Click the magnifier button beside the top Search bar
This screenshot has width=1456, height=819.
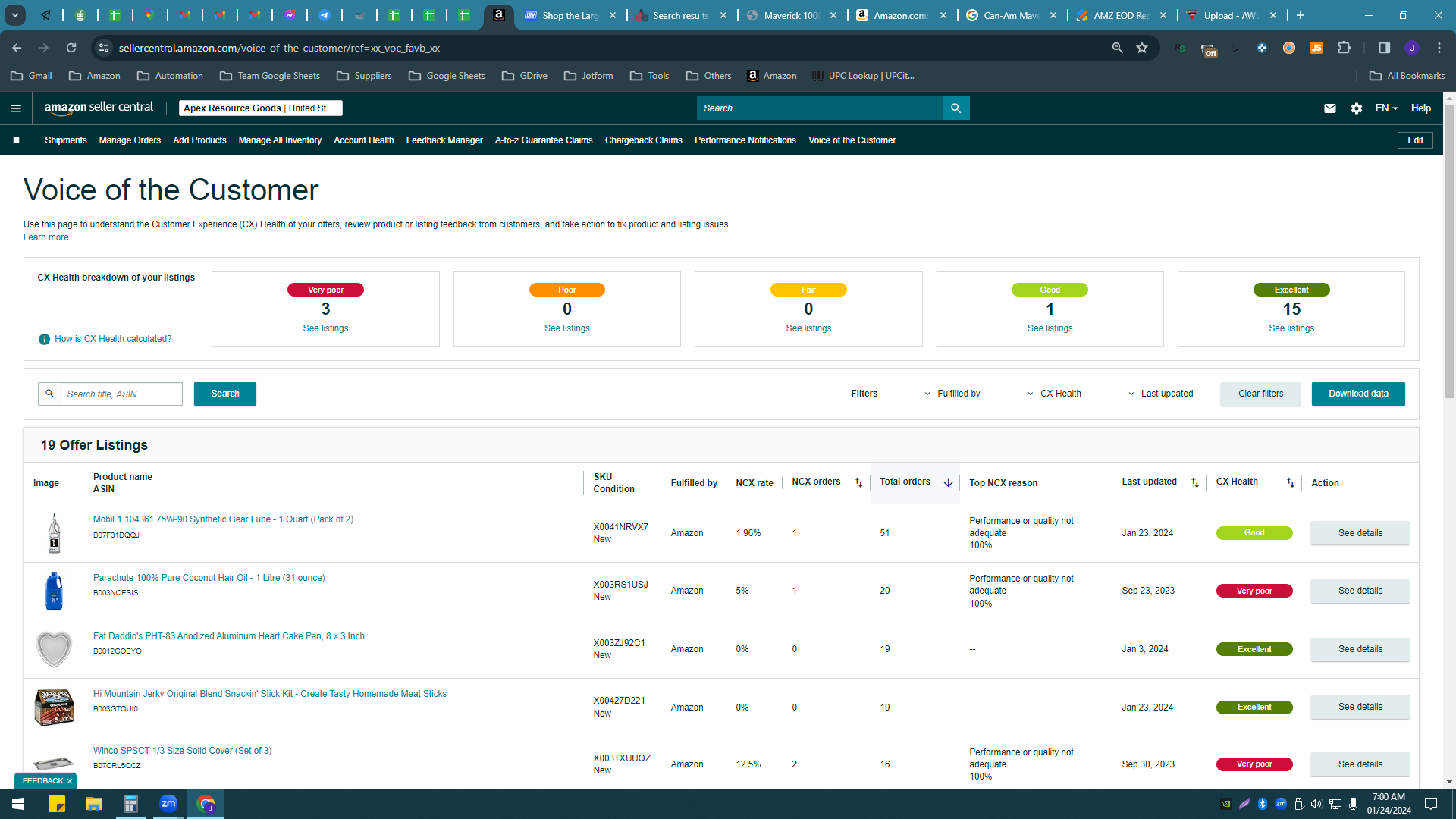[x=955, y=108]
